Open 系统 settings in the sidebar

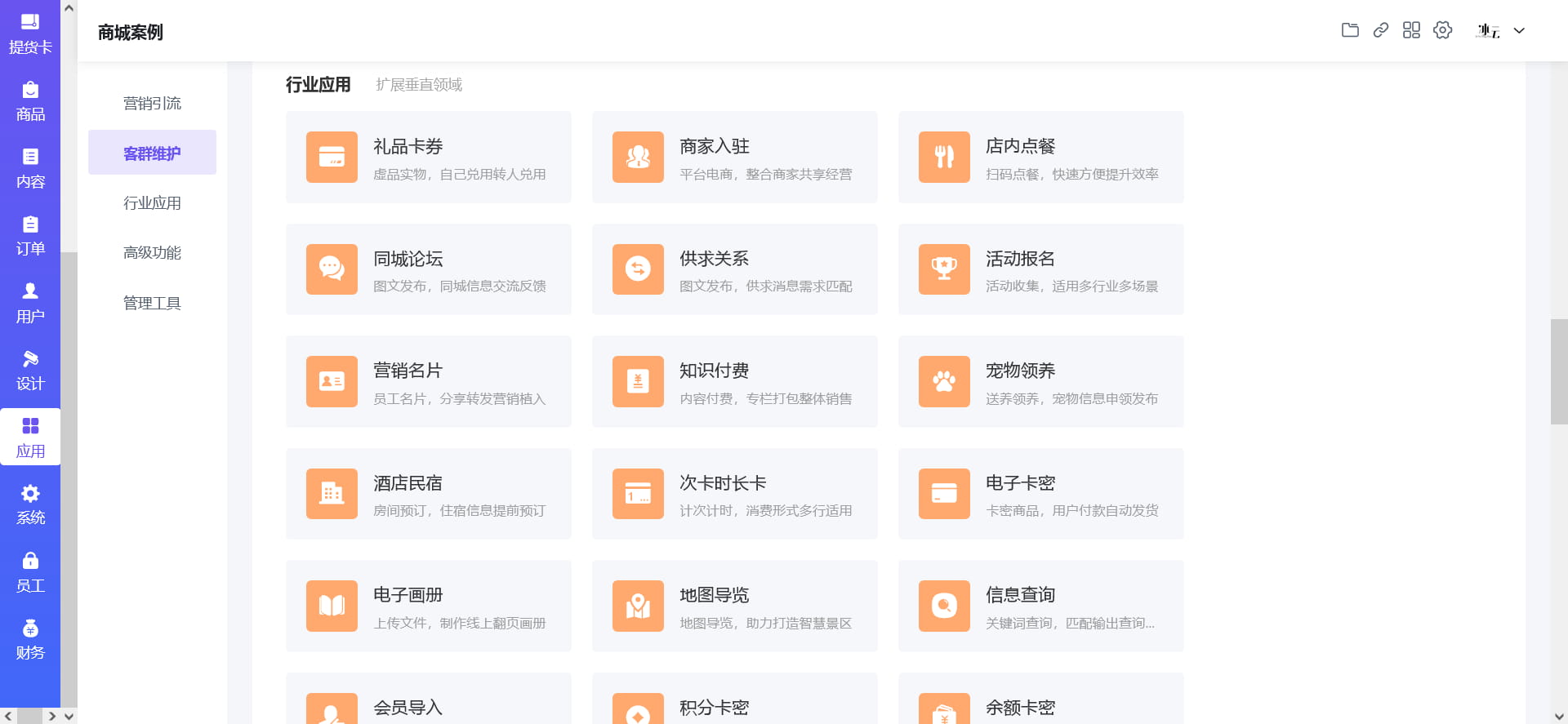coord(30,505)
